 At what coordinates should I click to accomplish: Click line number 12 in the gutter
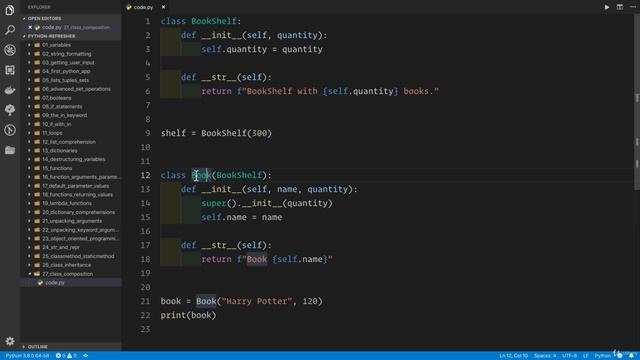coord(145,175)
